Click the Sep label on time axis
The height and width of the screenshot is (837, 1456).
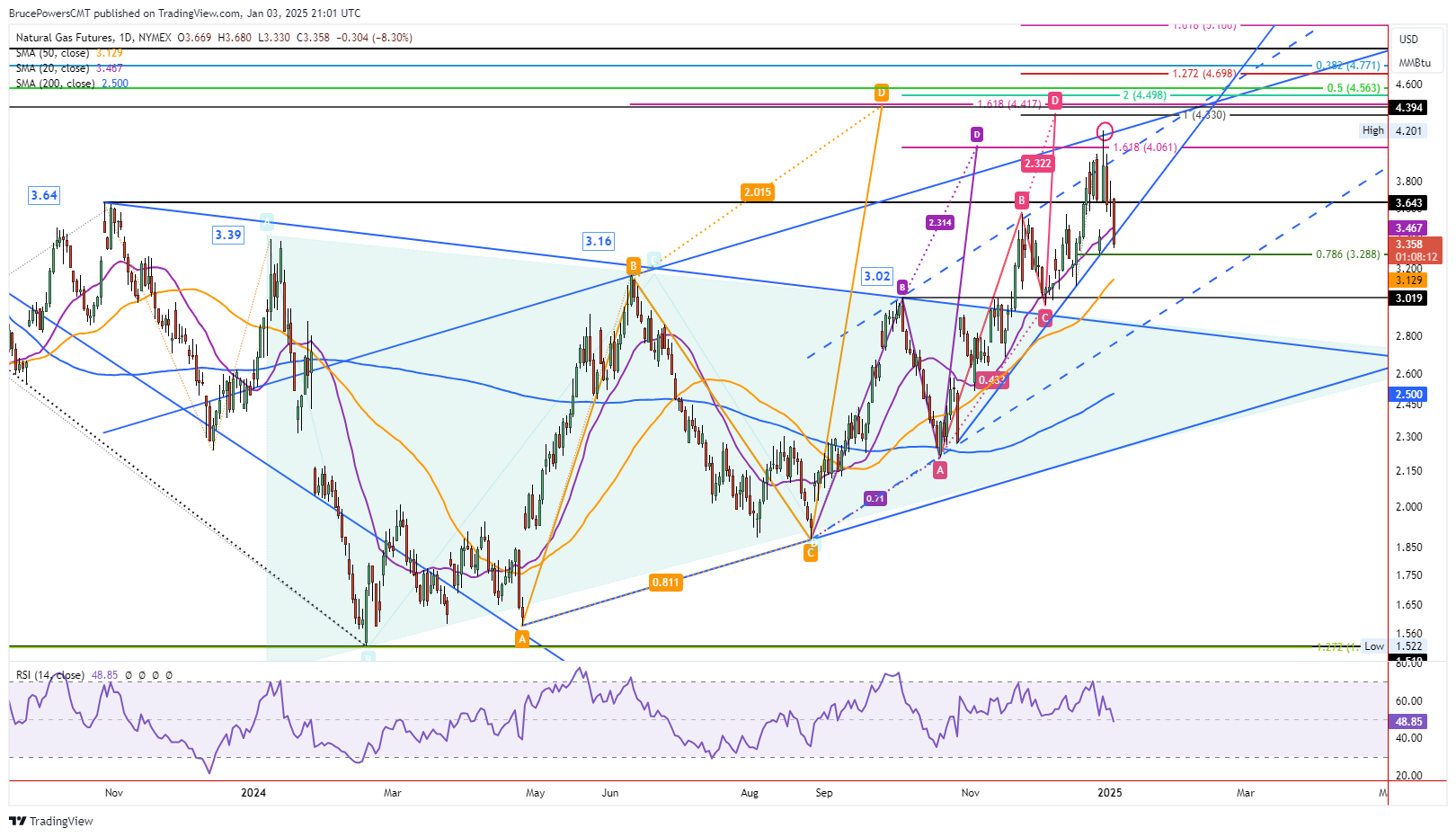coord(824,793)
